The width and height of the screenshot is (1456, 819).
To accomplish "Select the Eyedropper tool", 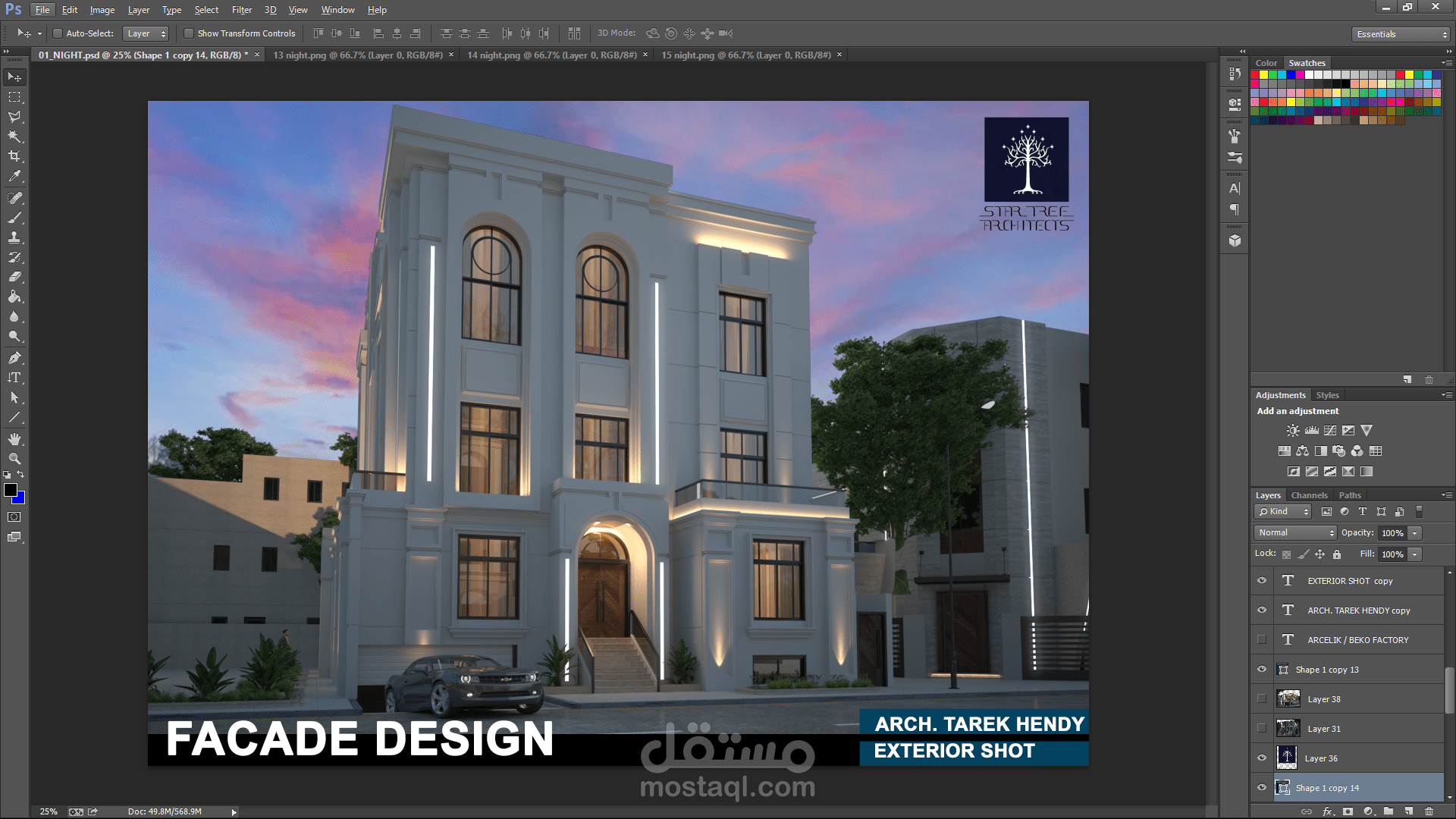I will coord(14,176).
